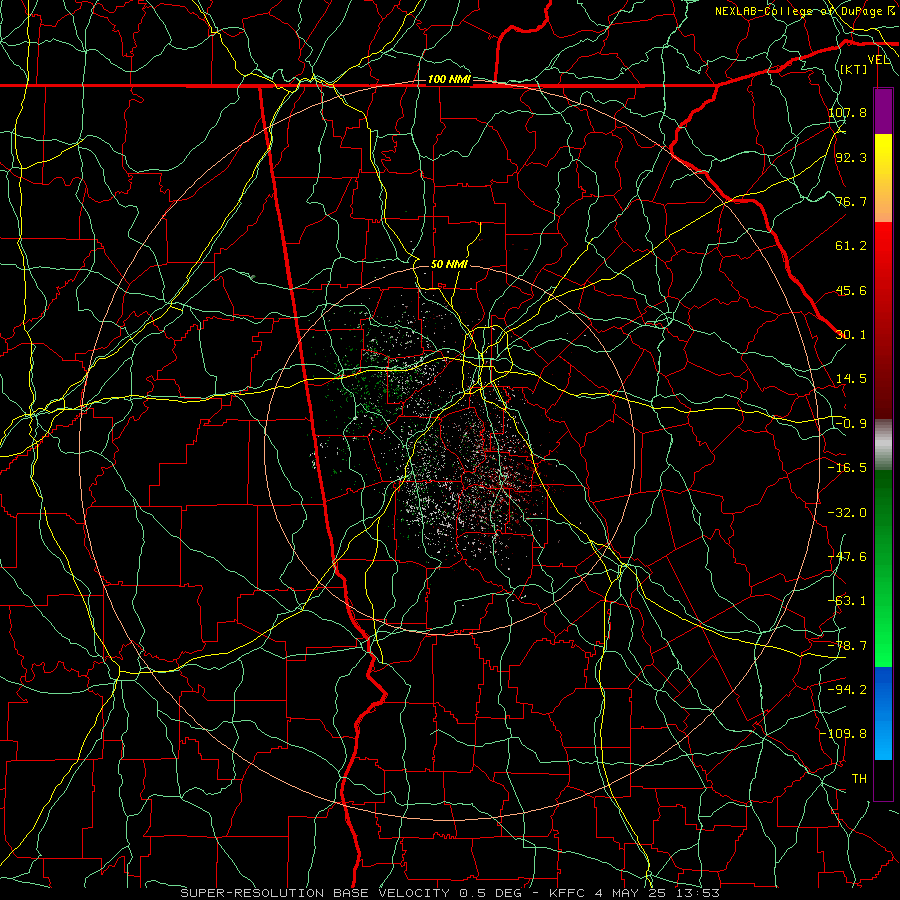
Task: Click the purple segment of the velocity color bar
Action: (883, 112)
